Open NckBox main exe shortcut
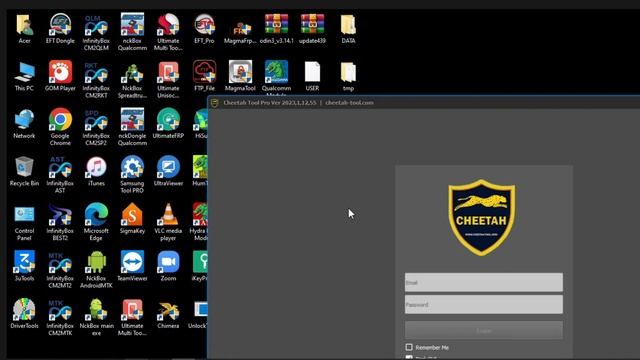This screenshot has height=360, width=640. point(96,311)
